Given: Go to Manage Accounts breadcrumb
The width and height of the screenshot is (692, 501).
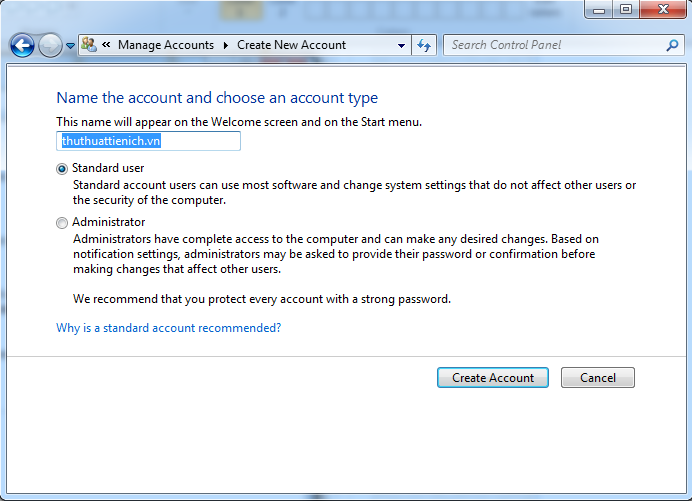Looking at the screenshot, I should click(x=165, y=45).
